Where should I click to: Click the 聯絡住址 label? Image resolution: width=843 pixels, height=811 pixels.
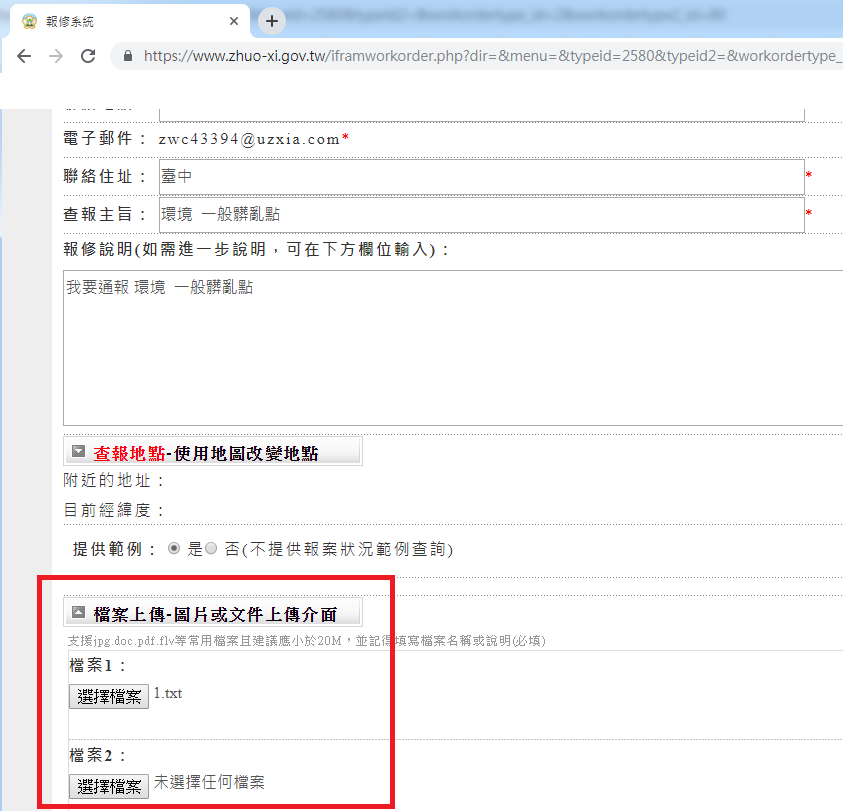pos(104,176)
